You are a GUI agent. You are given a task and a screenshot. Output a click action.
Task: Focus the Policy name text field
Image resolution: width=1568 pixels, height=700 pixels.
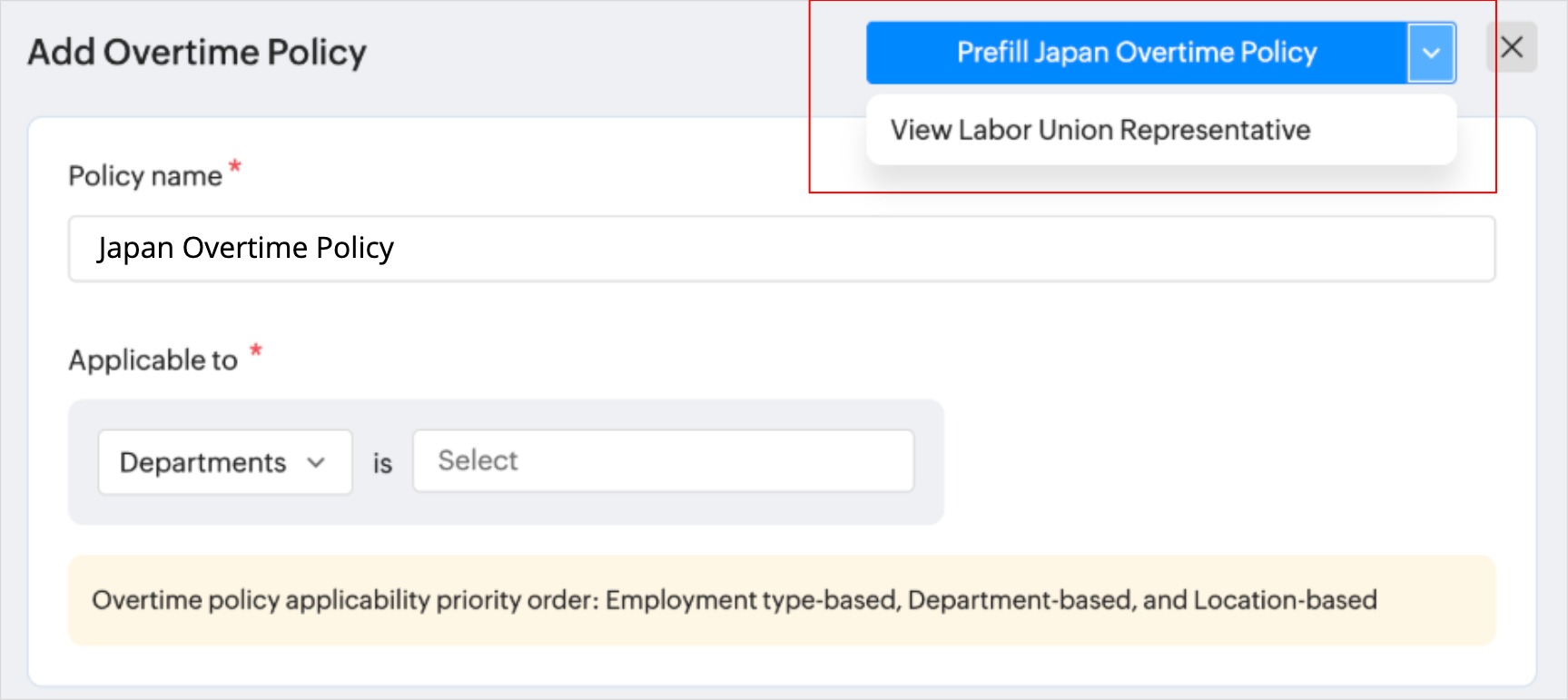(782, 248)
